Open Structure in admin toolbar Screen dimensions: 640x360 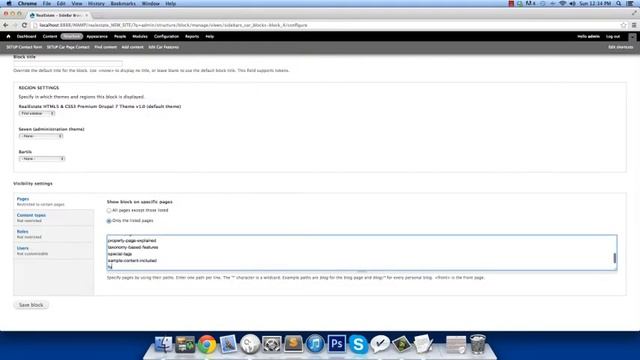click(72, 36)
